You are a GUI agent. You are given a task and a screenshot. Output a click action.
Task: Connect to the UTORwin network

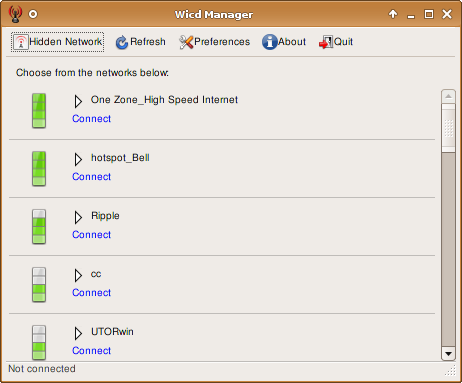point(91,351)
